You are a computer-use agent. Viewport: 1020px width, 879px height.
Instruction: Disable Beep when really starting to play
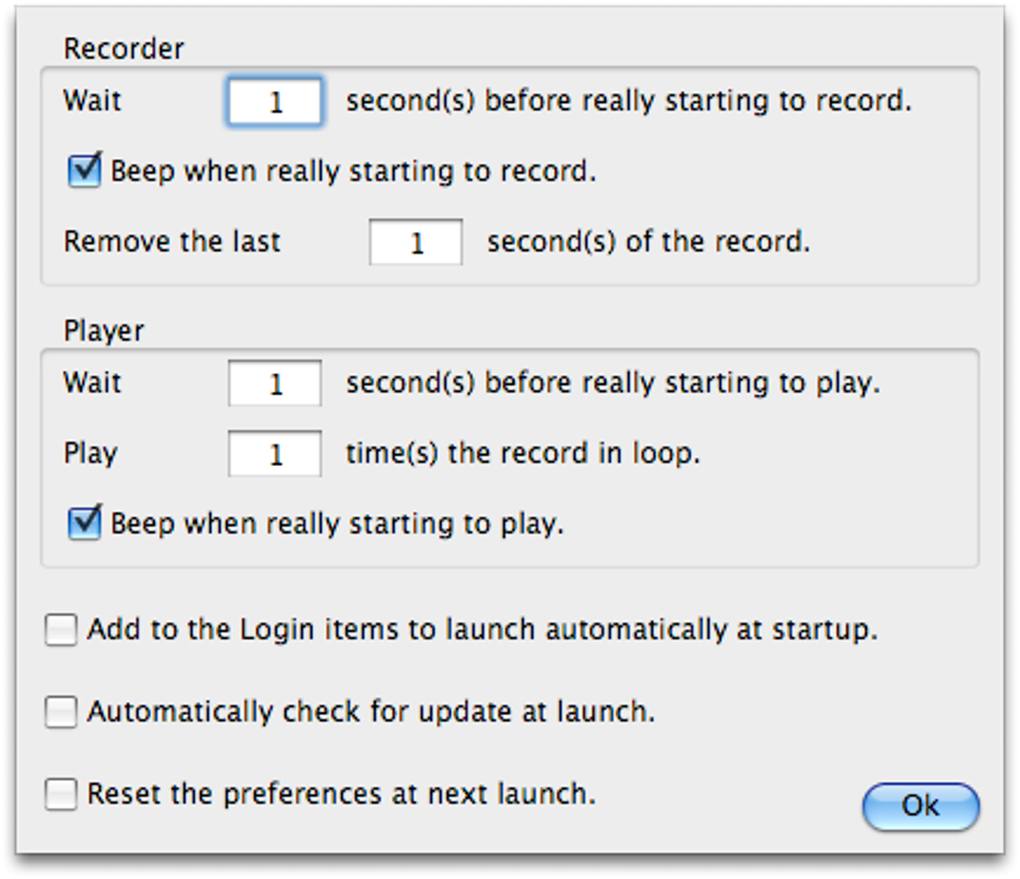tap(85, 523)
